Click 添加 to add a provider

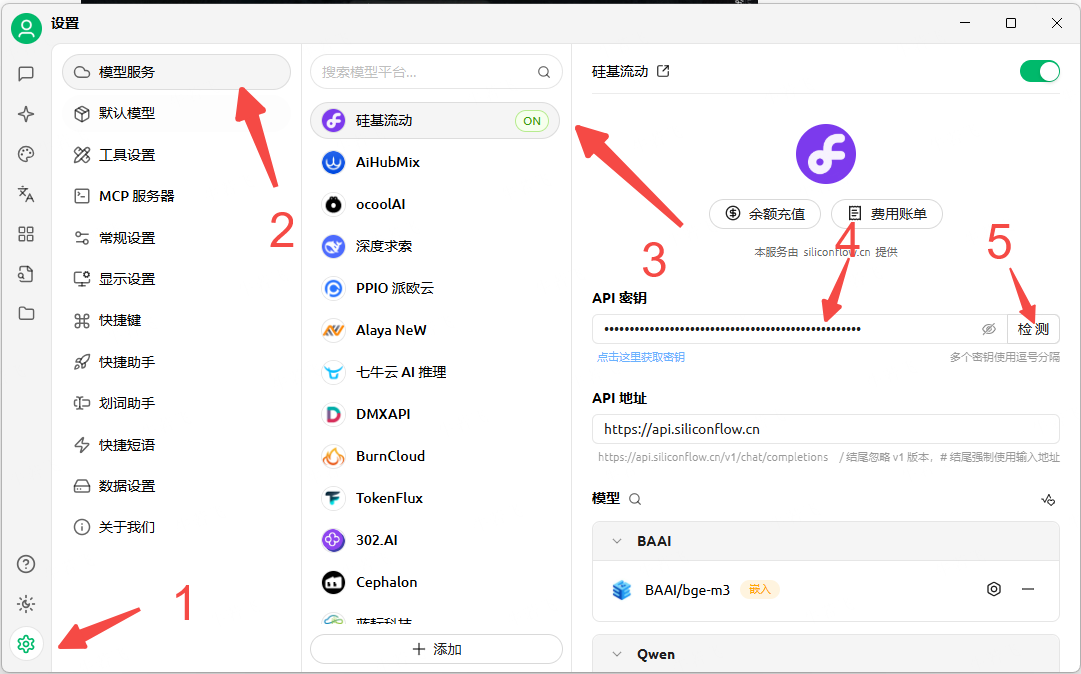tap(436, 649)
